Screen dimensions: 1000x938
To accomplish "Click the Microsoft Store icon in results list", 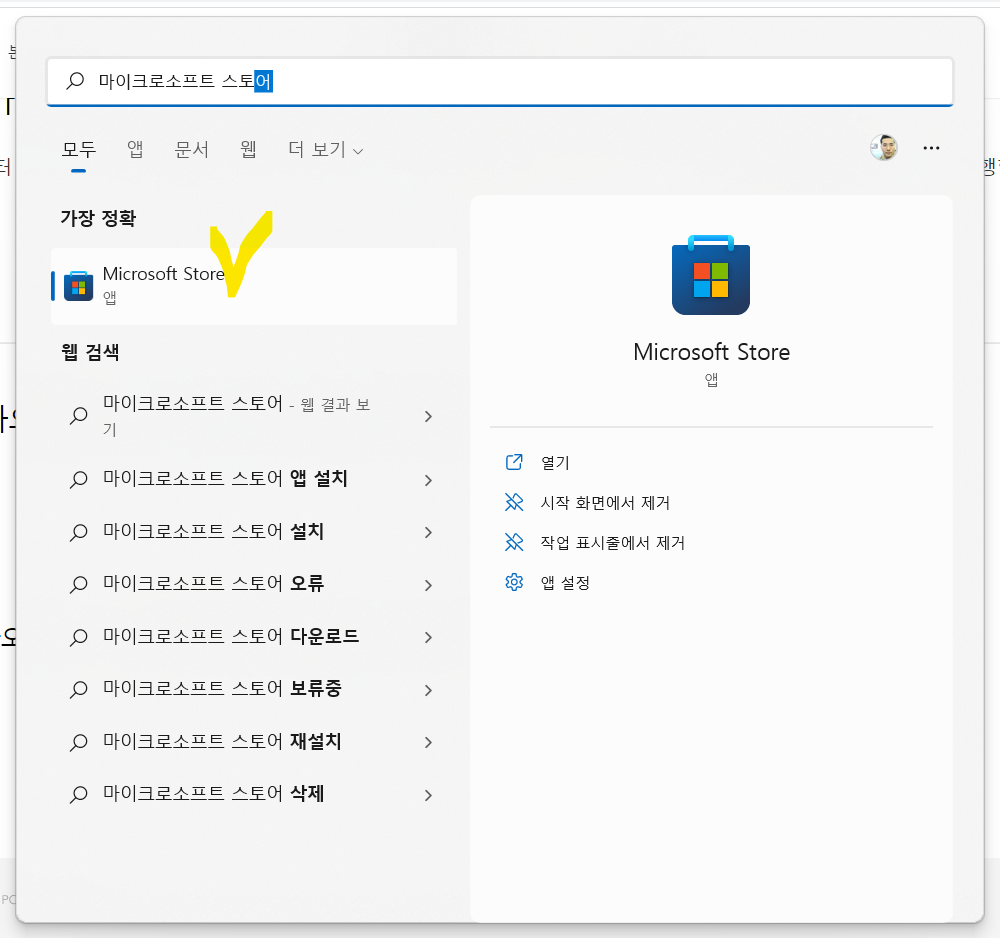I will coord(78,286).
